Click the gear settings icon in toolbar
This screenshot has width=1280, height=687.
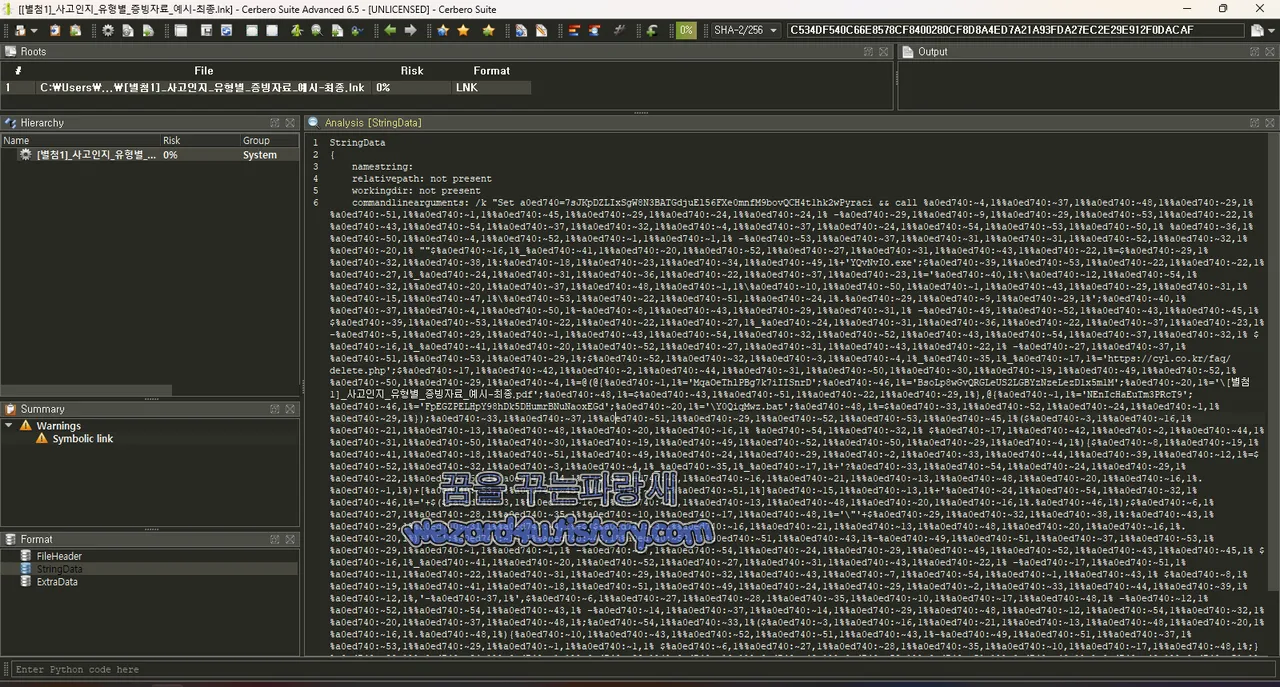[x=108, y=31]
